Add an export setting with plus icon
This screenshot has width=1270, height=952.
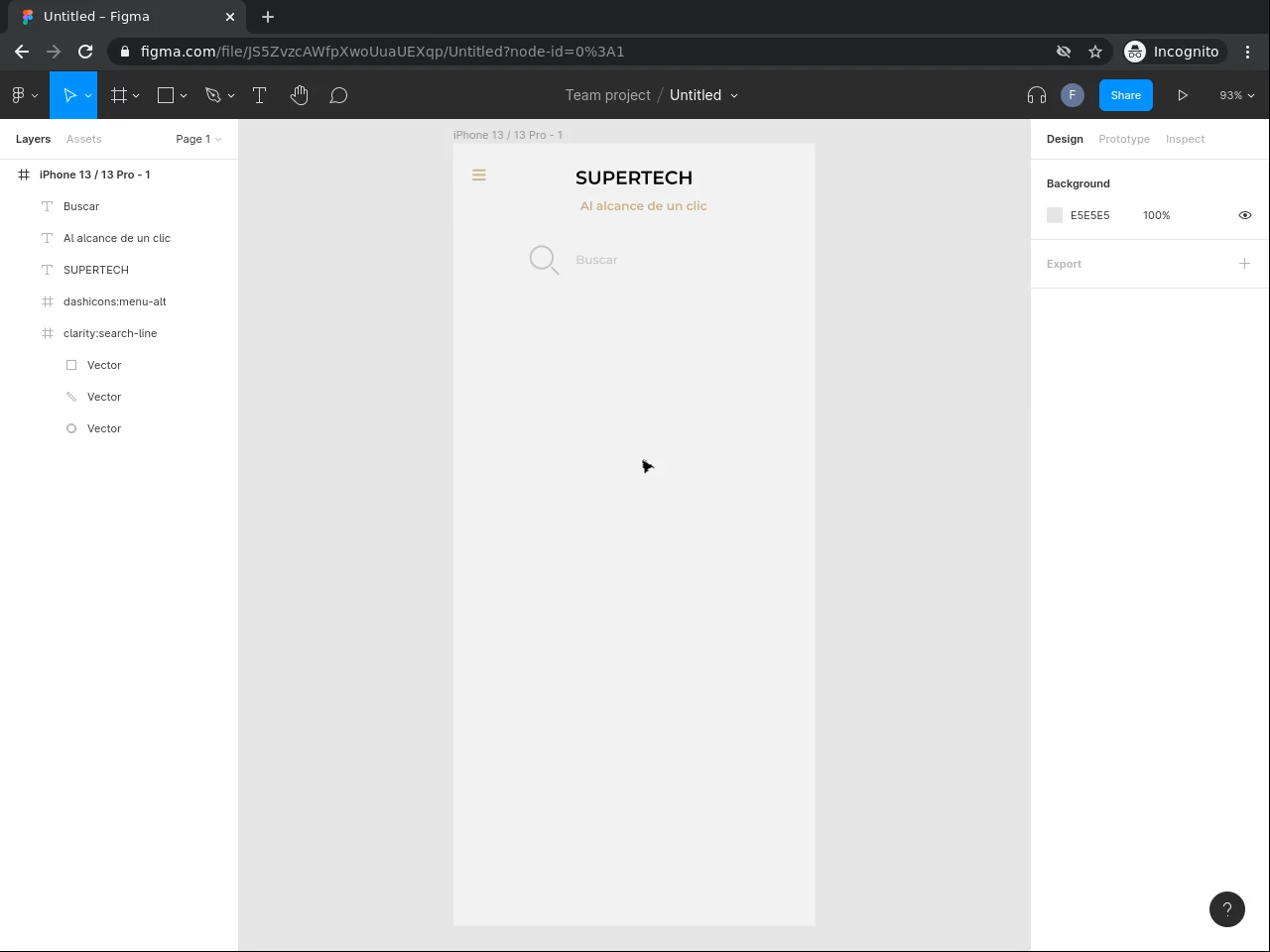pyautogui.click(x=1244, y=264)
